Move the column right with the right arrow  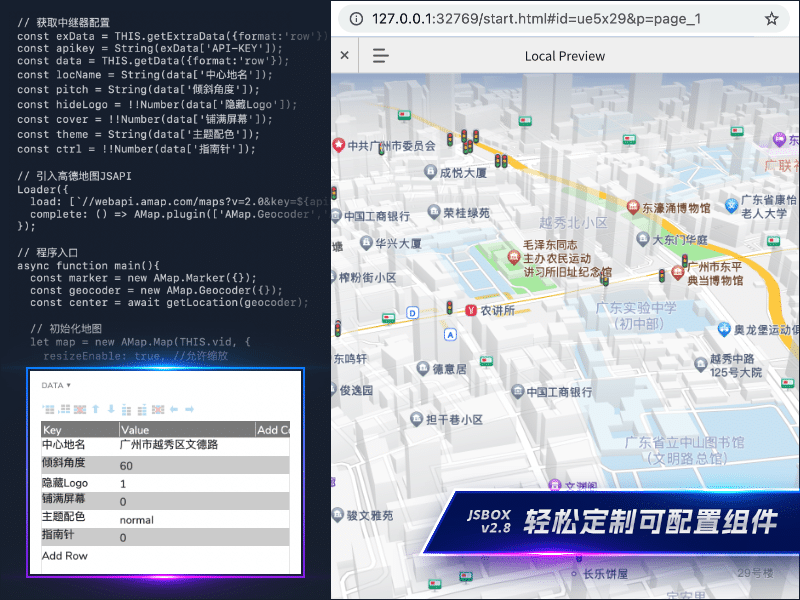pos(189,409)
